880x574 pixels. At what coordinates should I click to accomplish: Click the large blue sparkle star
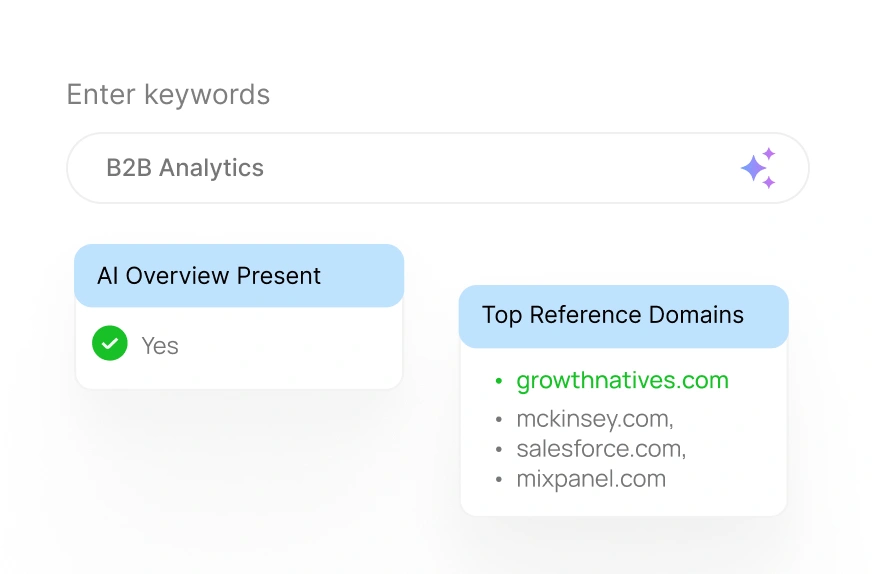(753, 168)
